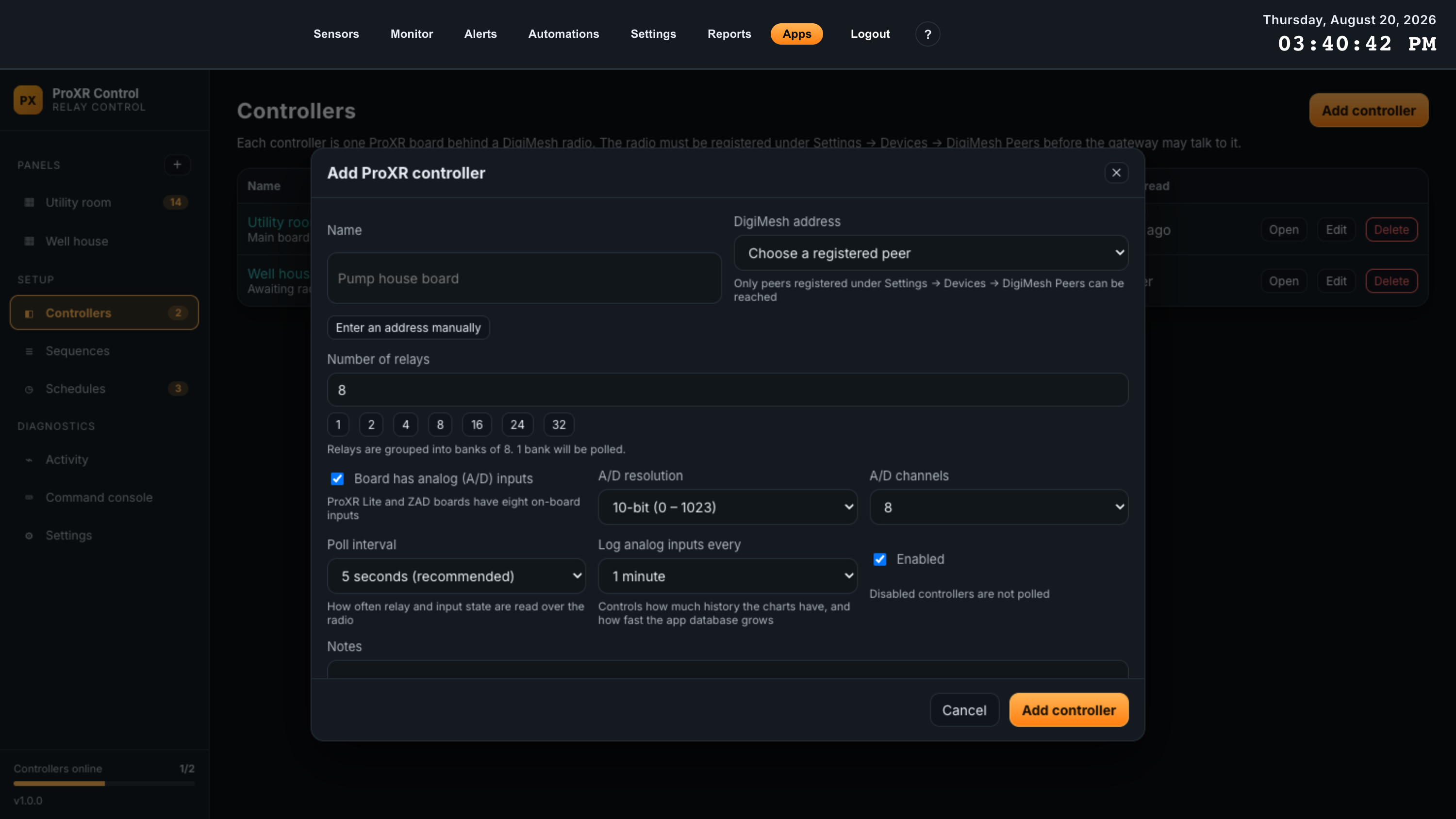Click the sidebar Settings gear icon
1456x819 pixels.
point(30,535)
